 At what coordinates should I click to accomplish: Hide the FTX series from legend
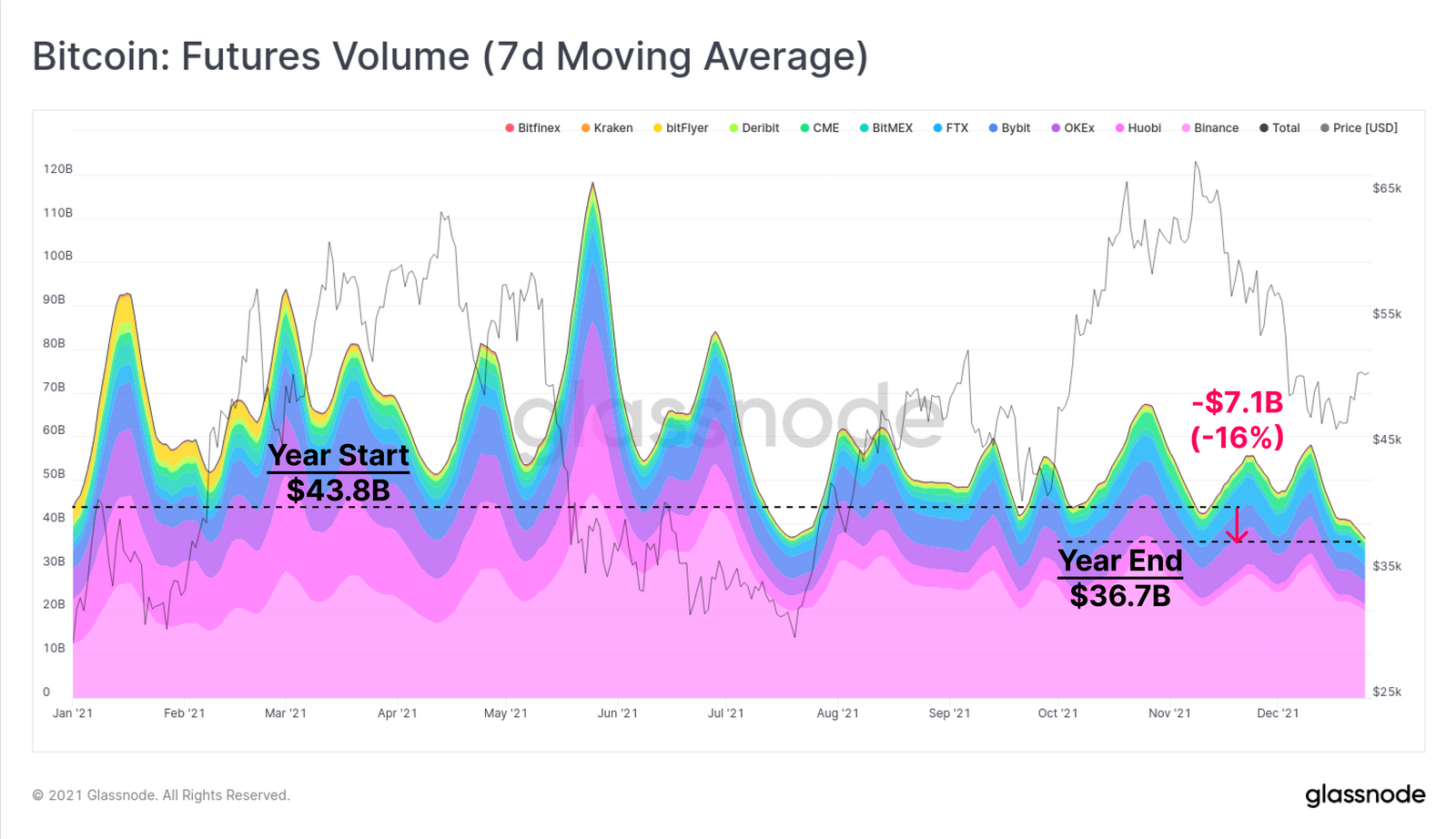coord(950,128)
